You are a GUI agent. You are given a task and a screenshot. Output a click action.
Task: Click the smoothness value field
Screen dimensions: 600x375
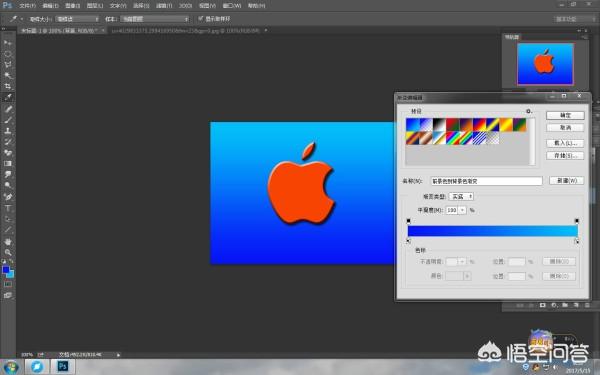coord(452,210)
